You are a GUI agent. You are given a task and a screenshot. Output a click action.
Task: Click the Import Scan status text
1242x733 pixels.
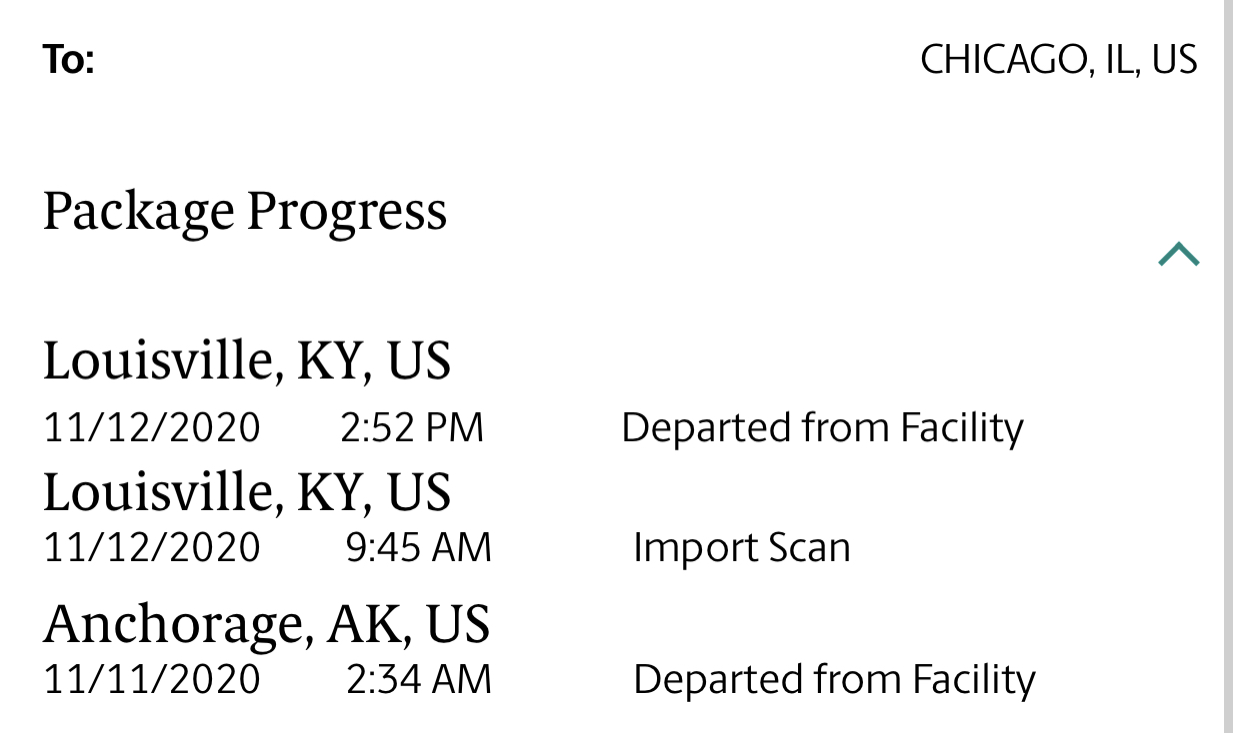[x=742, y=548]
